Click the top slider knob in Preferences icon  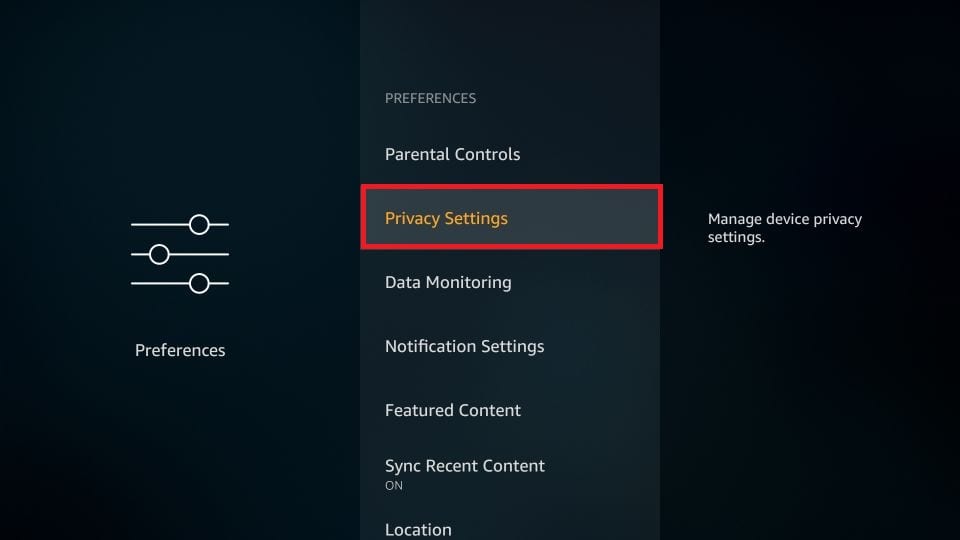pyautogui.click(x=199, y=225)
